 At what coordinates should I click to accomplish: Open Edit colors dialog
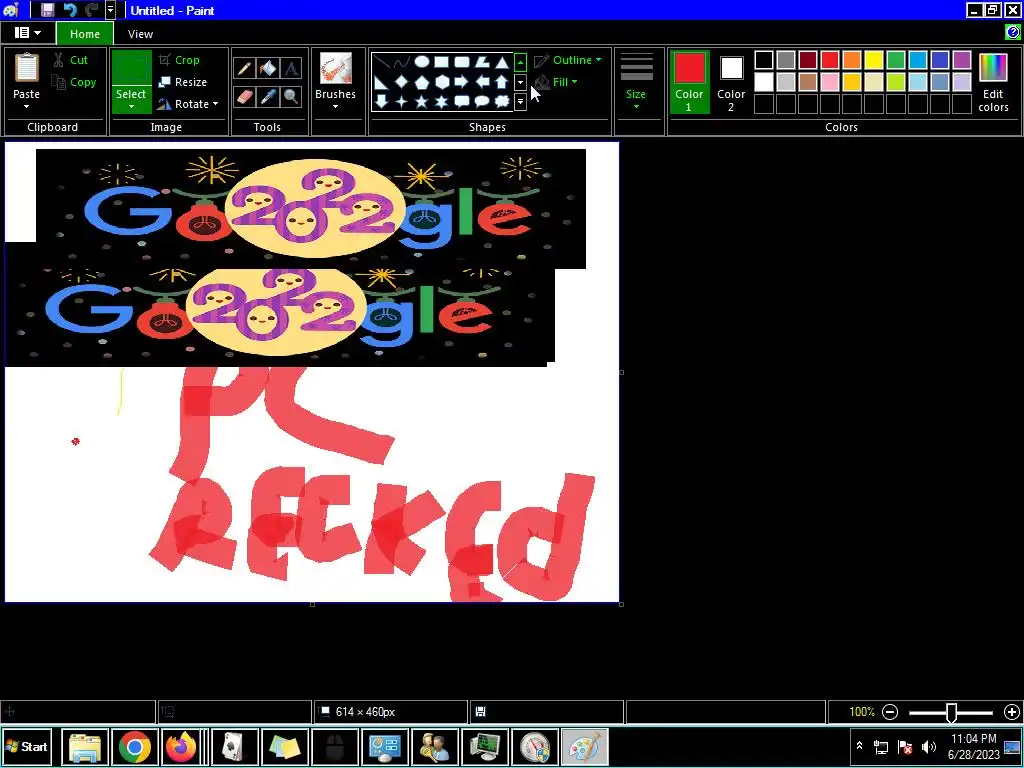(x=993, y=82)
